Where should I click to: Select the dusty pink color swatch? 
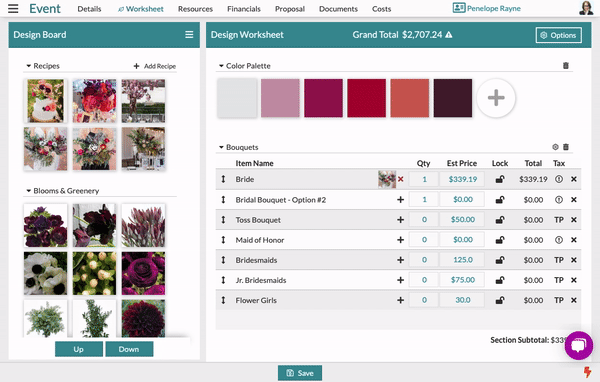click(280, 98)
